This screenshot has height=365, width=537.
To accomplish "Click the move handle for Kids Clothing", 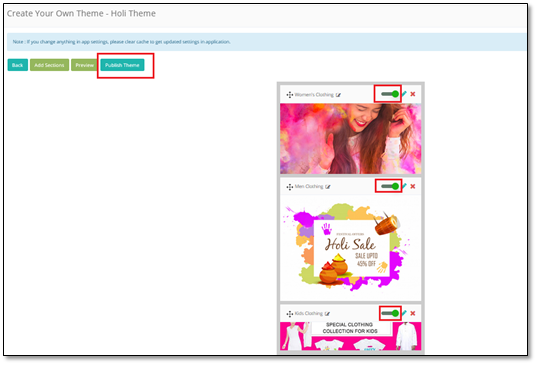I will 290,314.
